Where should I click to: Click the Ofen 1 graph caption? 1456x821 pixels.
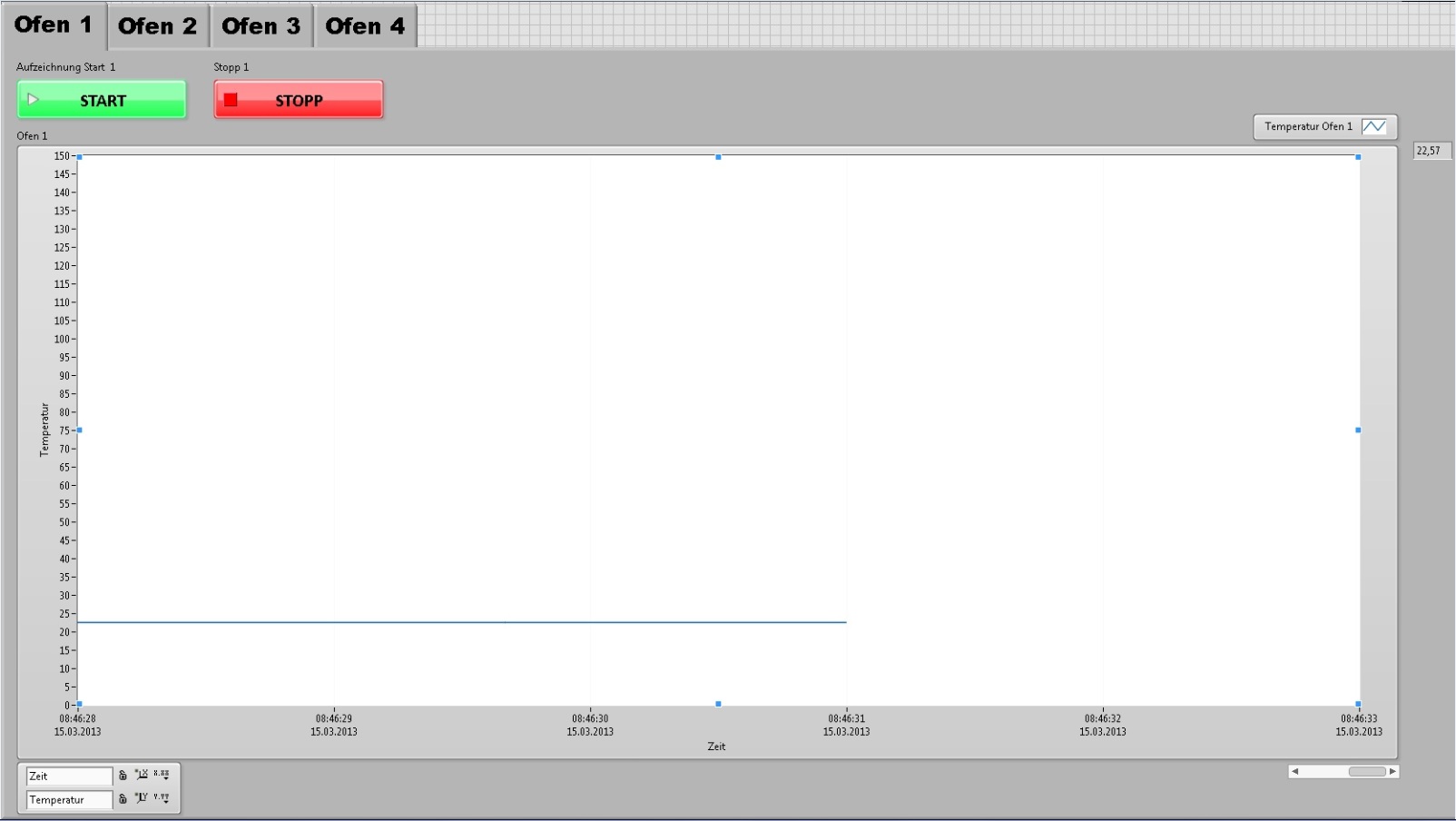pyautogui.click(x=32, y=136)
